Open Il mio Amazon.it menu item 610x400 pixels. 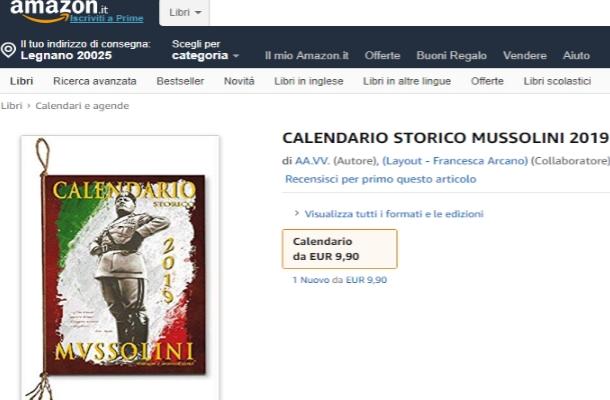(x=307, y=56)
